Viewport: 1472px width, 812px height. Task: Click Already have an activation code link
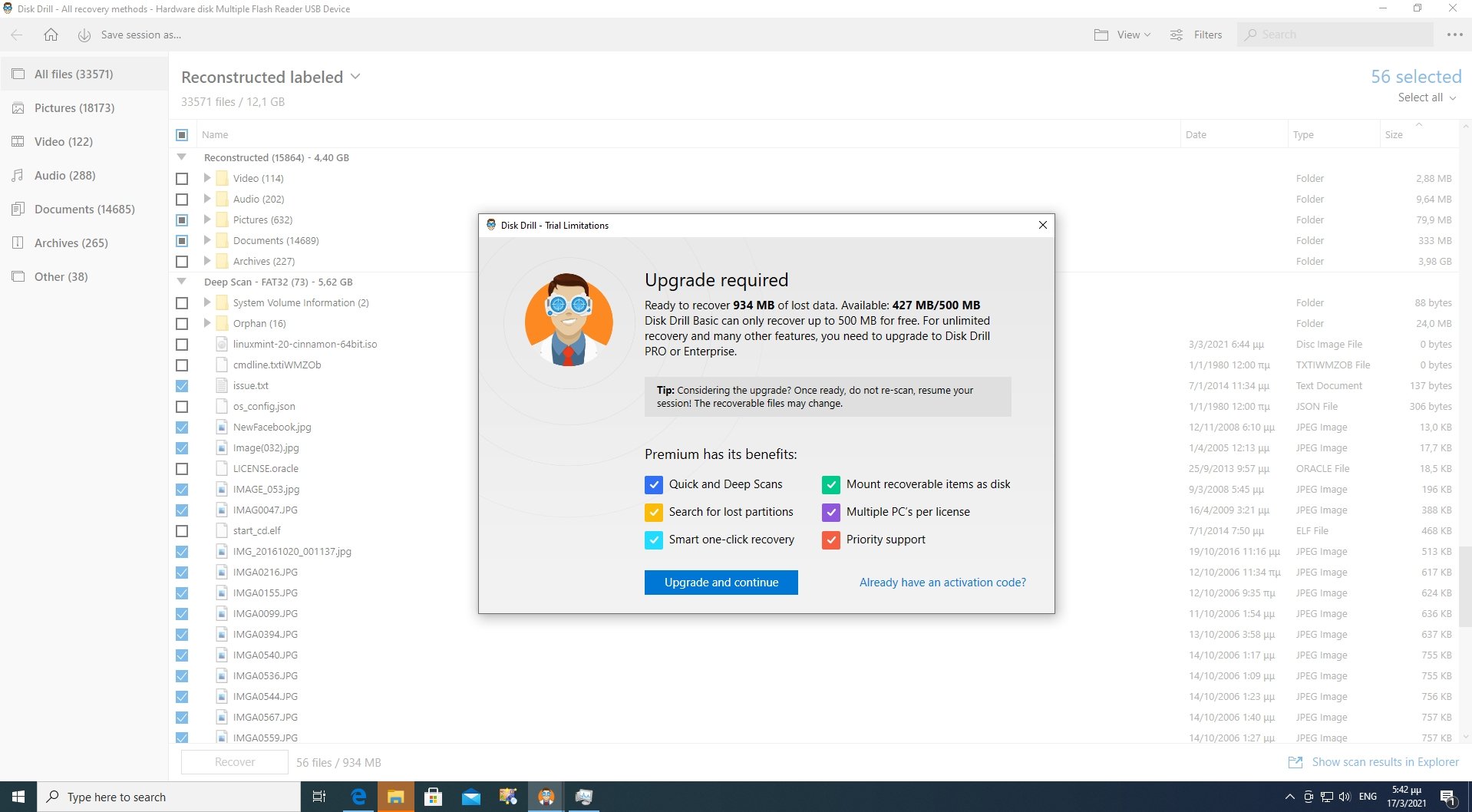[942, 583]
